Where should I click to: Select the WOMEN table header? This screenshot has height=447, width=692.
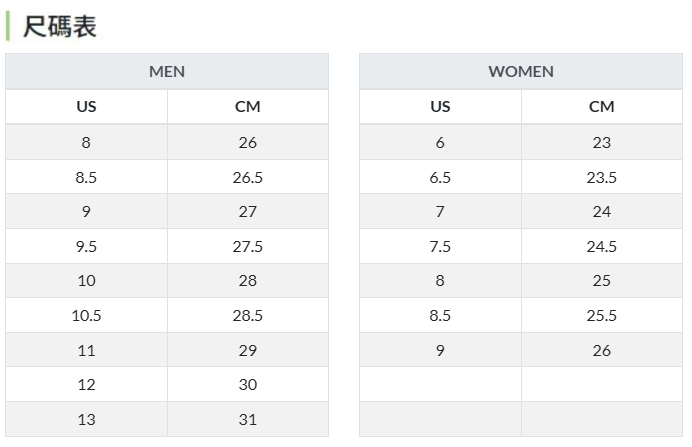(521, 72)
